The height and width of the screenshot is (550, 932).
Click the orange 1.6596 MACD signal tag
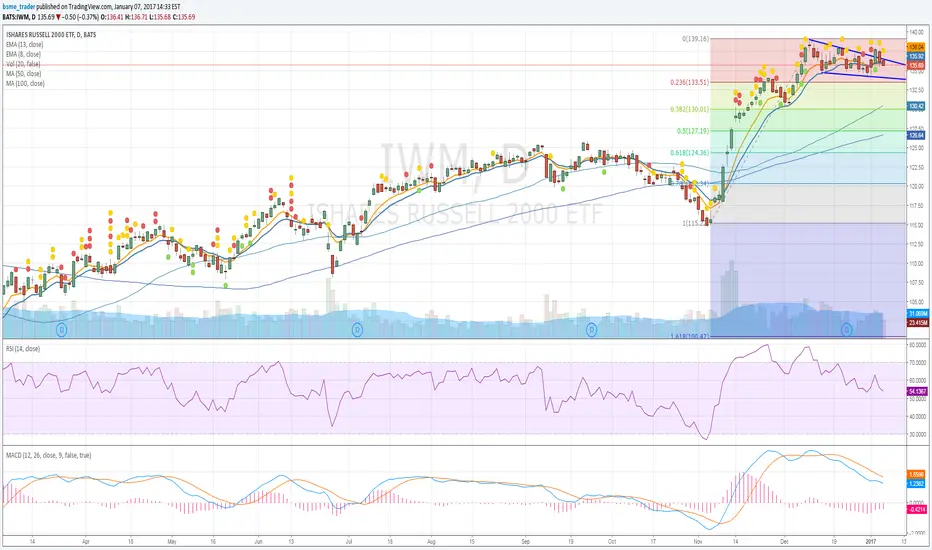916,474
